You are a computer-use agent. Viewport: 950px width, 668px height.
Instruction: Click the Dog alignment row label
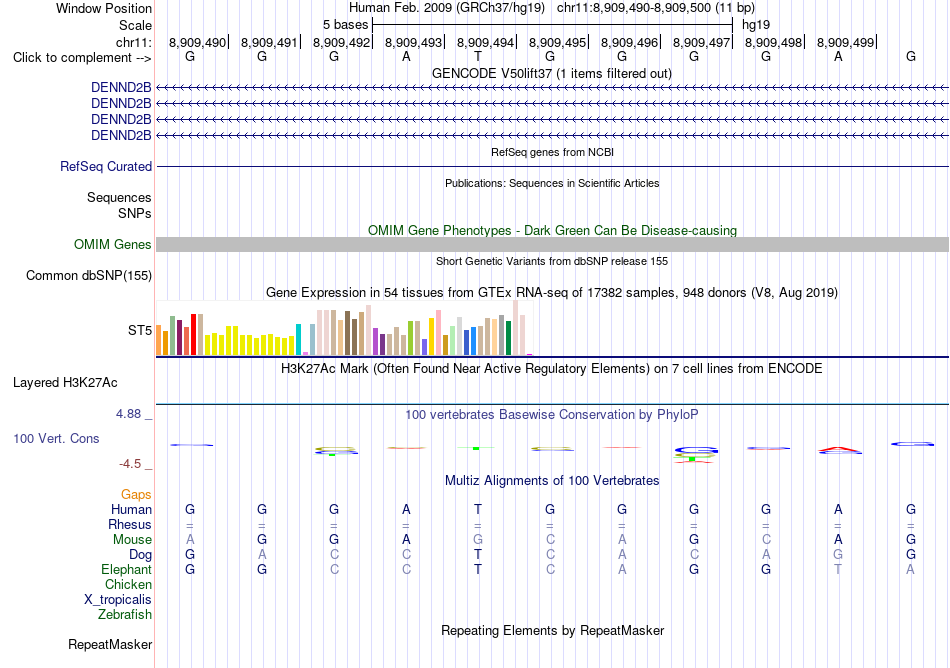pyautogui.click(x=140, y=555)
